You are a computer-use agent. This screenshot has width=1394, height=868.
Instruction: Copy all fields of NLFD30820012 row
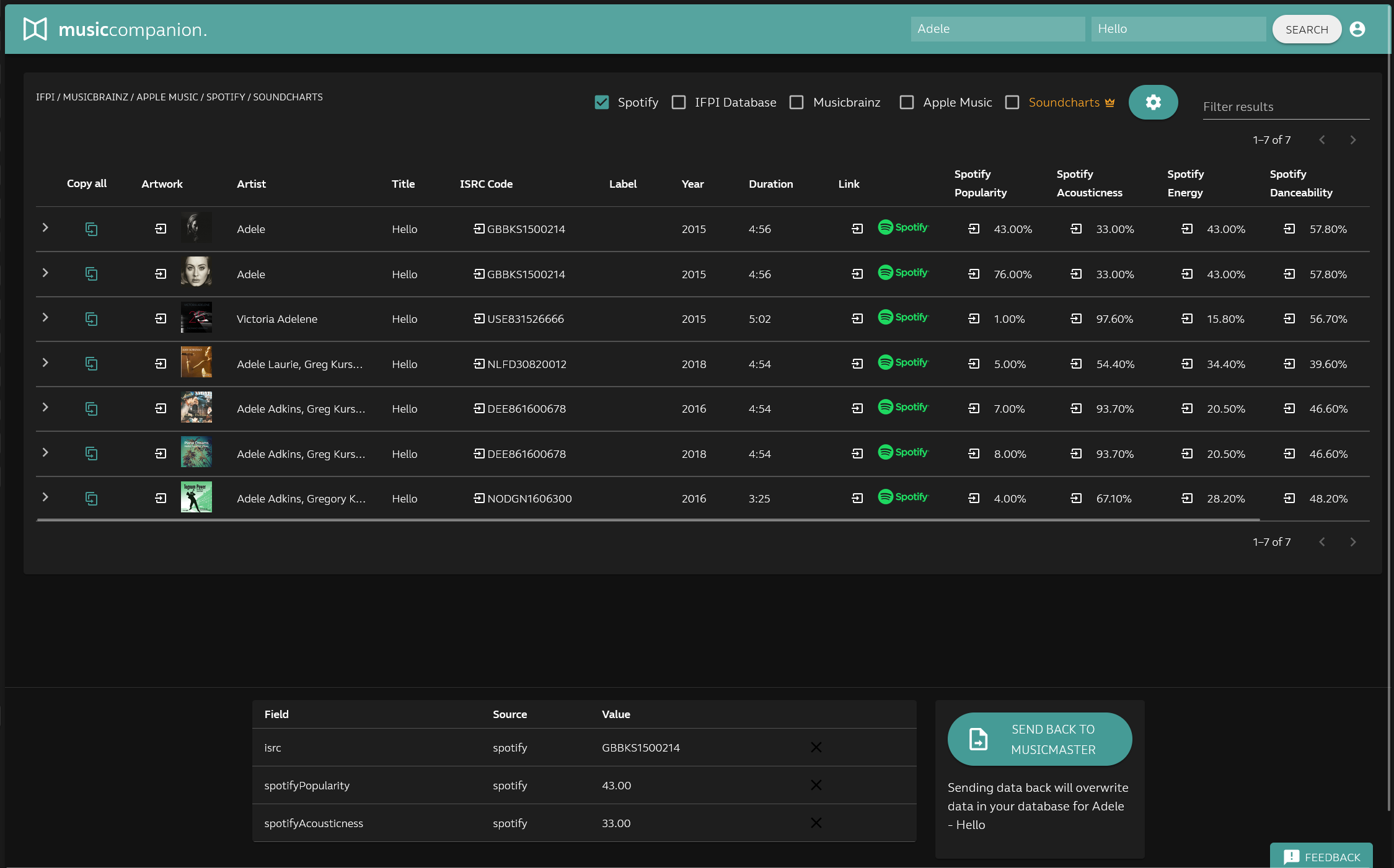pos(91,364)
